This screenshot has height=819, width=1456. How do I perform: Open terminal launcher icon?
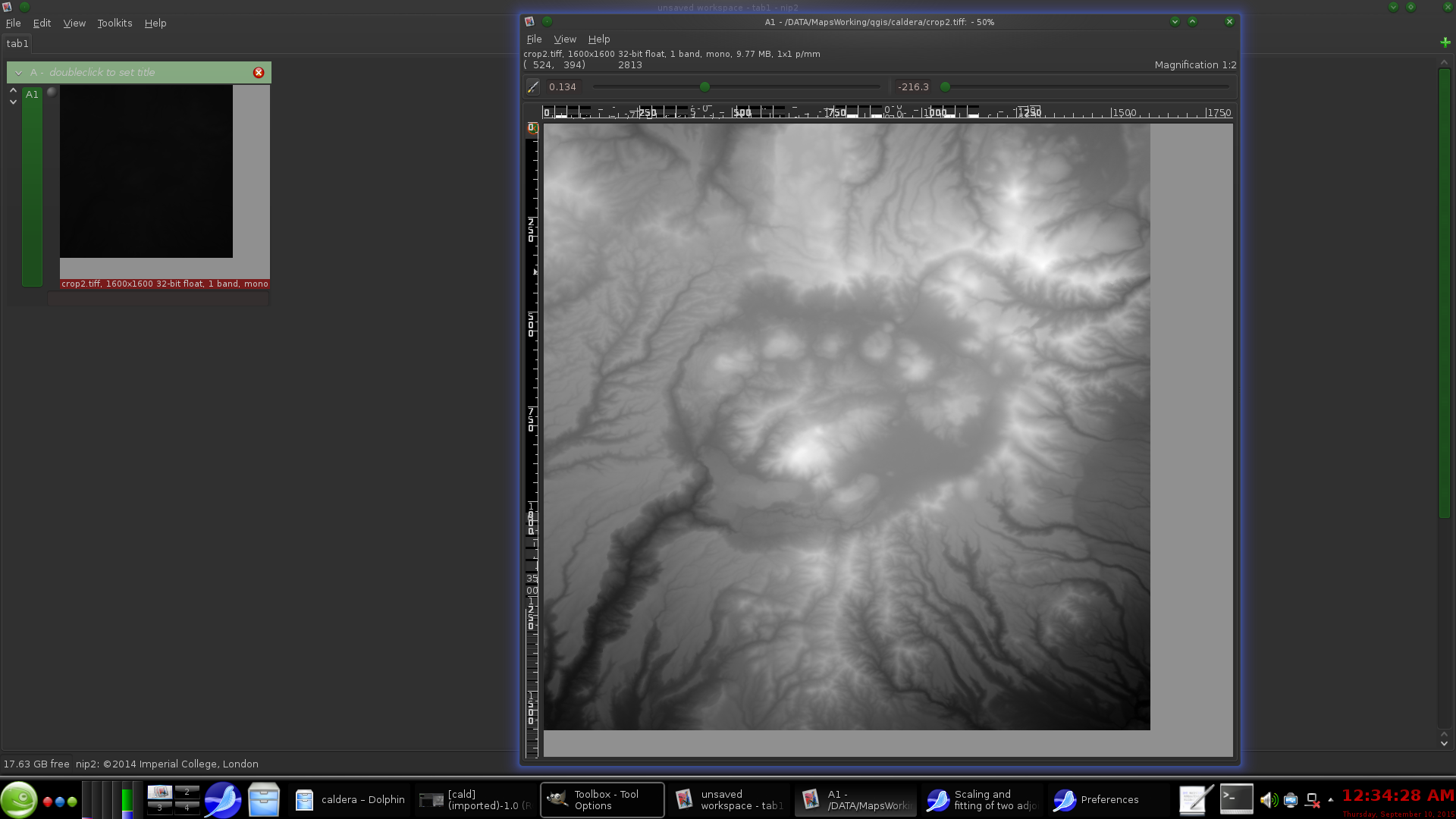tap(1236, 799)
